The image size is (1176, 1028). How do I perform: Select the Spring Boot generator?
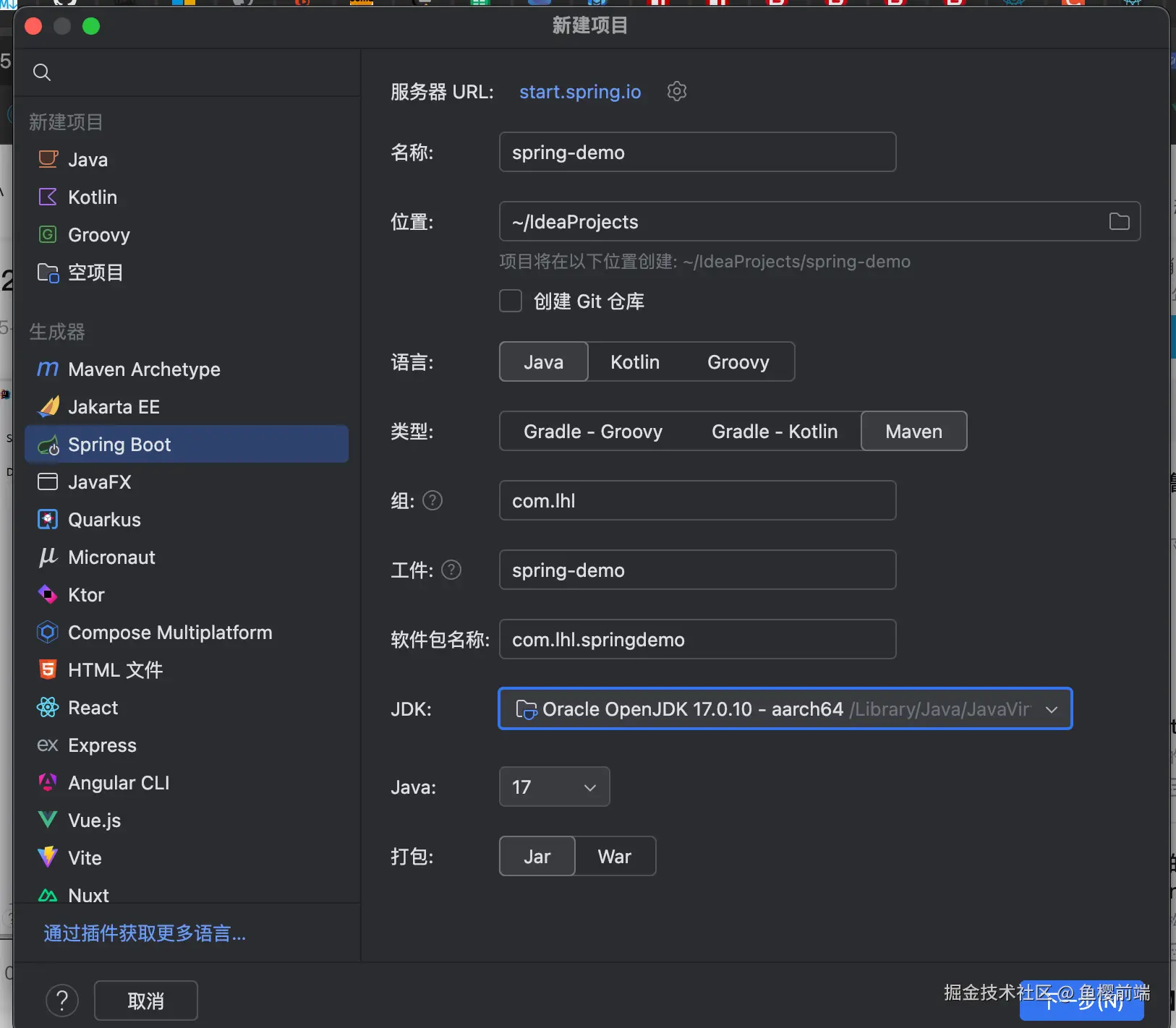point(187,444)
